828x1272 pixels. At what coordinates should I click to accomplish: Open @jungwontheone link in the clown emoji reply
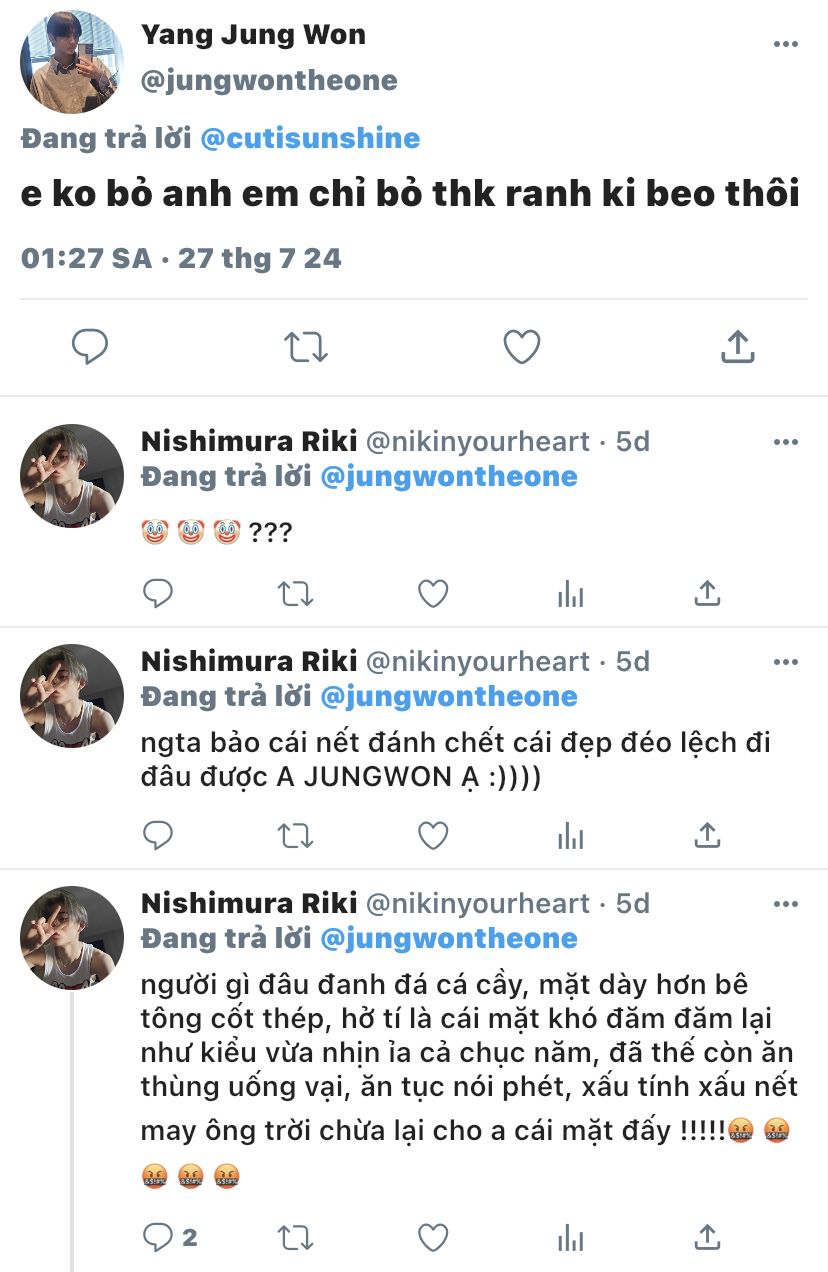tap(448, 476)
